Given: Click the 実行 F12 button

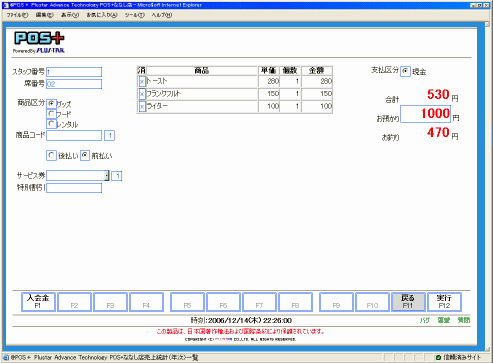Looking at the screenshot, I should 444,302.
